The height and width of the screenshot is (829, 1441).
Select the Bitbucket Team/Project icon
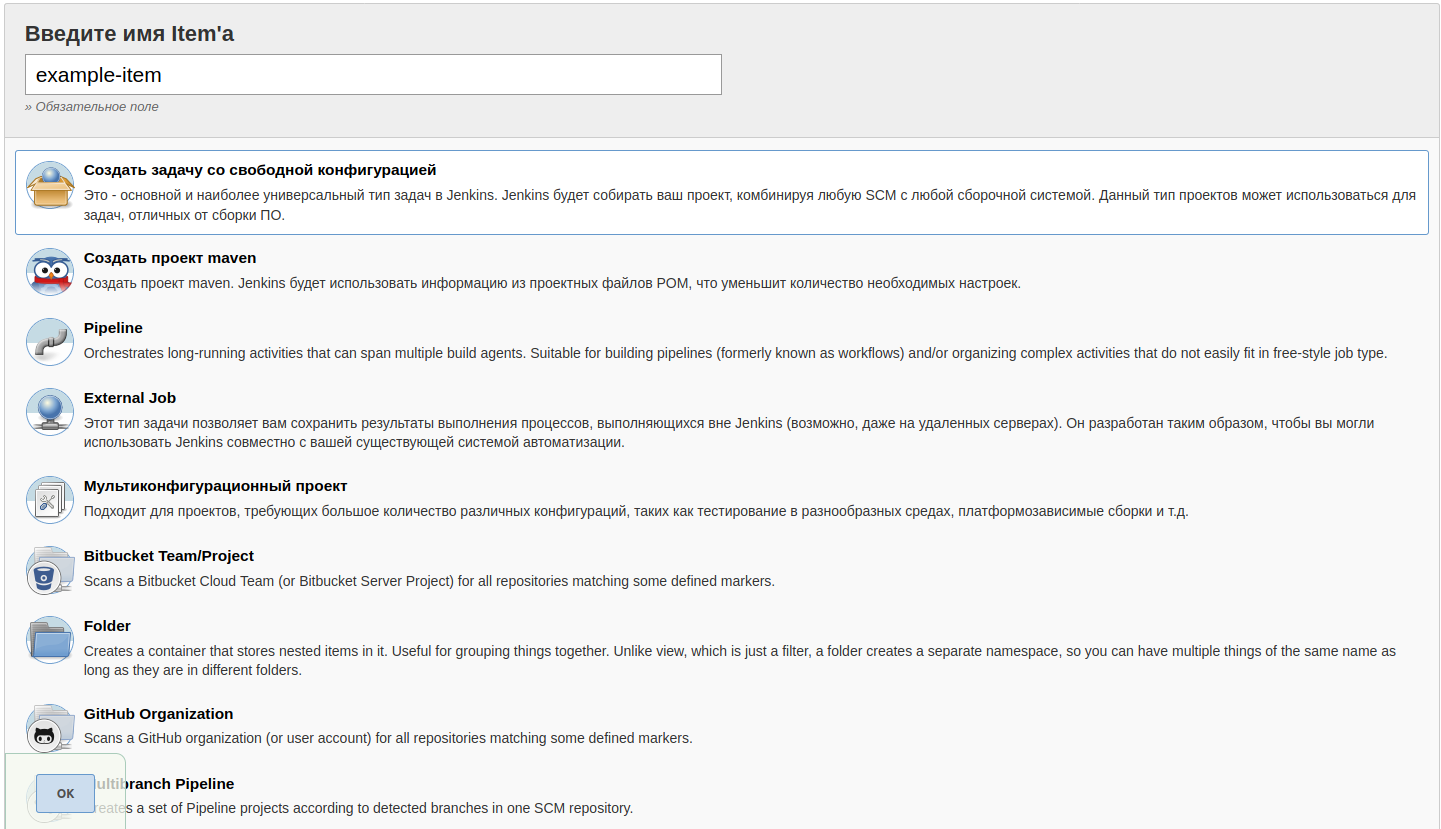click(50, 570)
